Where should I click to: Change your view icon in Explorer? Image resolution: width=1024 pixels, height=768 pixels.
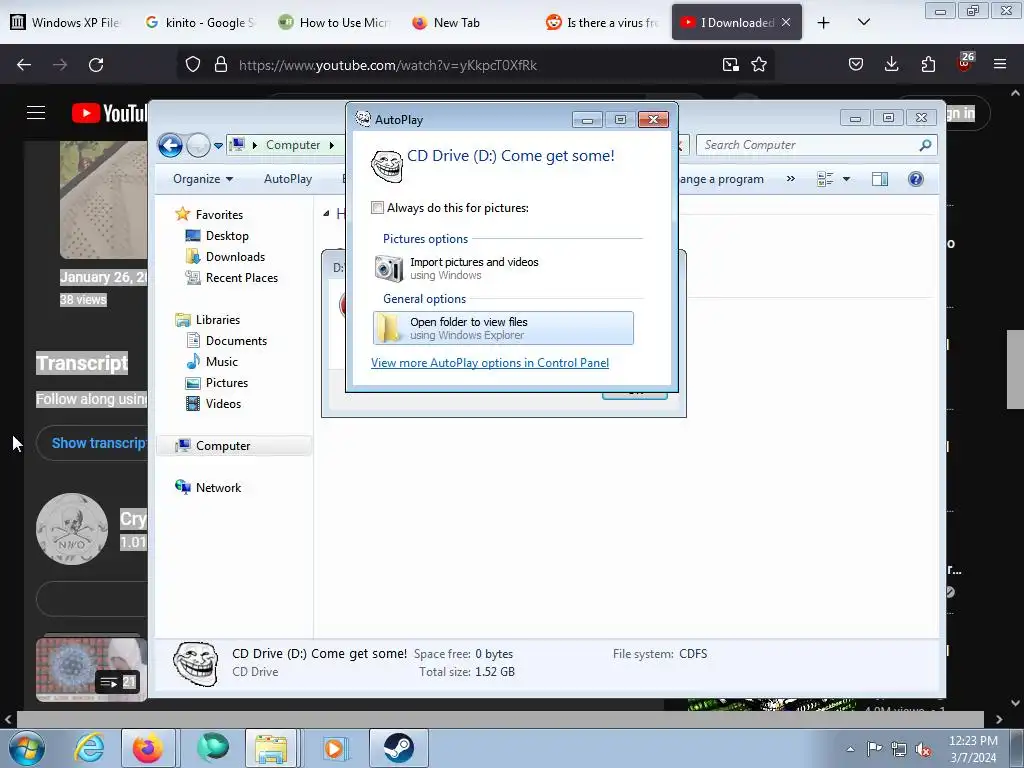point(825,179)
